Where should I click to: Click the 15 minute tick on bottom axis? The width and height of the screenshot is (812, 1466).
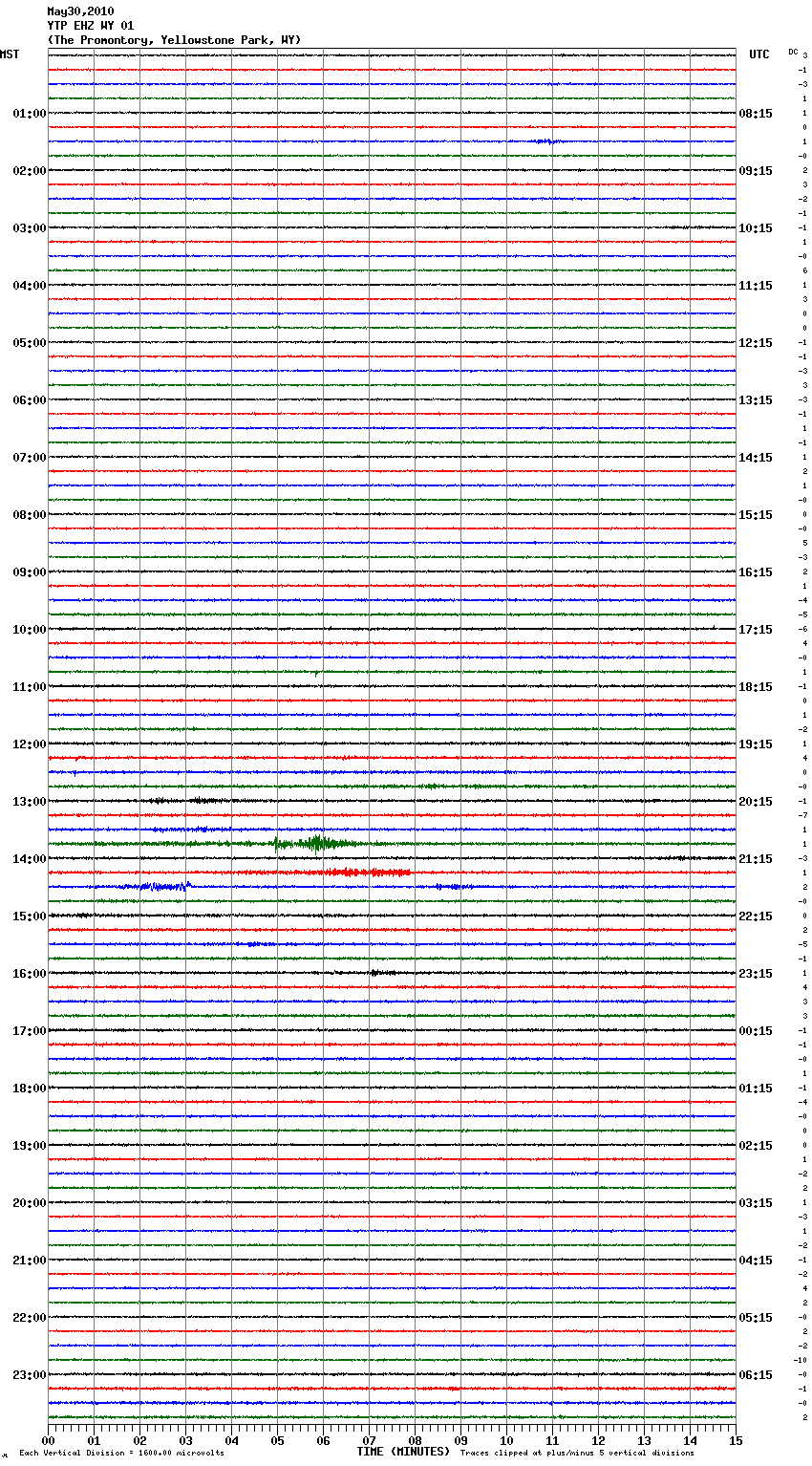pyautogui.click(x=736, y=1441)
